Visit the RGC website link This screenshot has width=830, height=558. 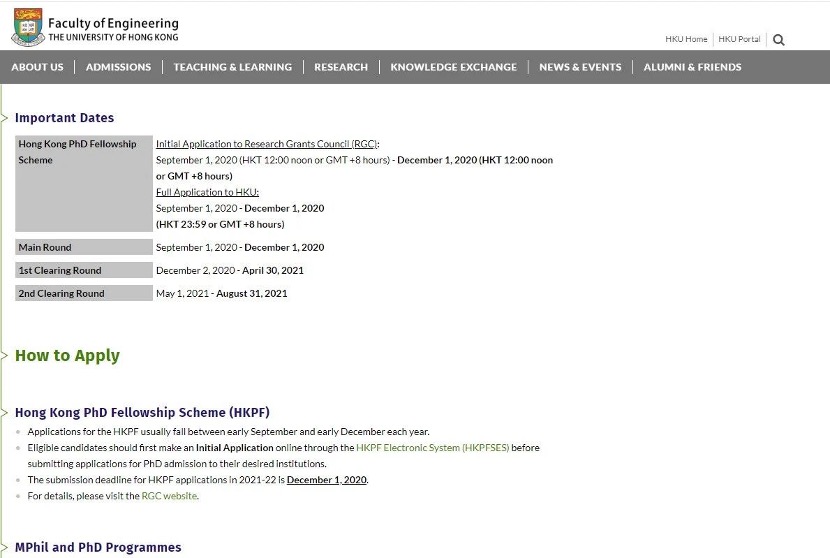click(169, 496)
